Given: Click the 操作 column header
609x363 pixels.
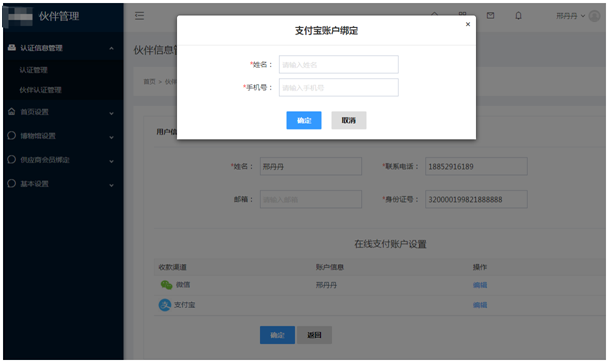Looking at the screenshot, I should pyautogui.click(x=480, y=267).
